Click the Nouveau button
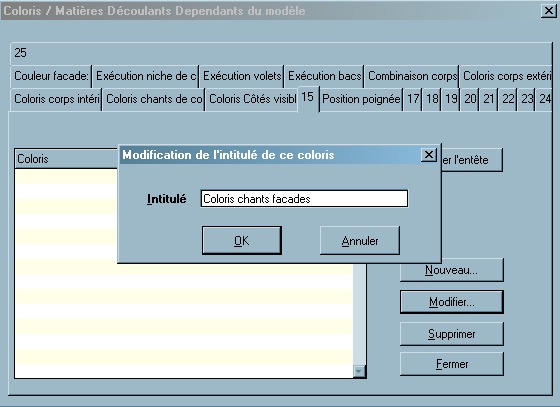This screenshot has width=560, height=407. coord(452,270)
